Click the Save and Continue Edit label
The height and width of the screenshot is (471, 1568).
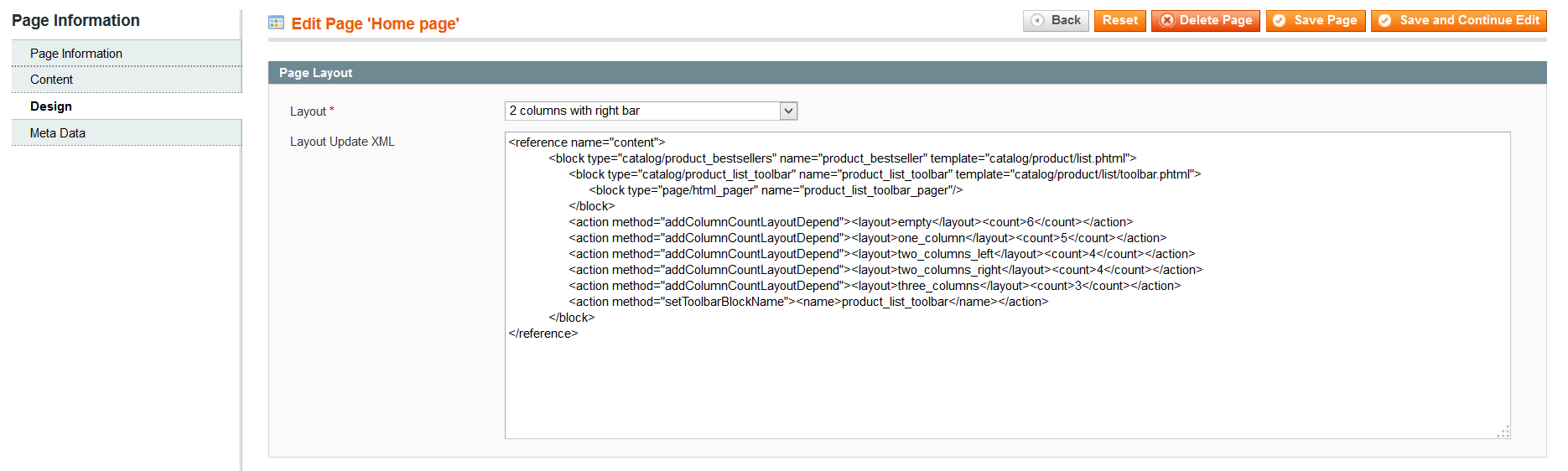(x=1469, y=20)
